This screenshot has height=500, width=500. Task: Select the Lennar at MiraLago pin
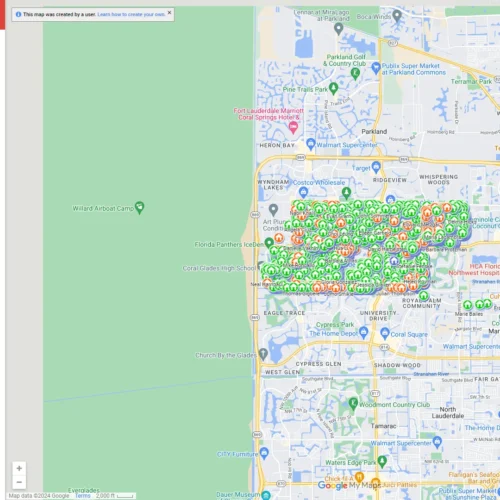(x=339, y=29)
